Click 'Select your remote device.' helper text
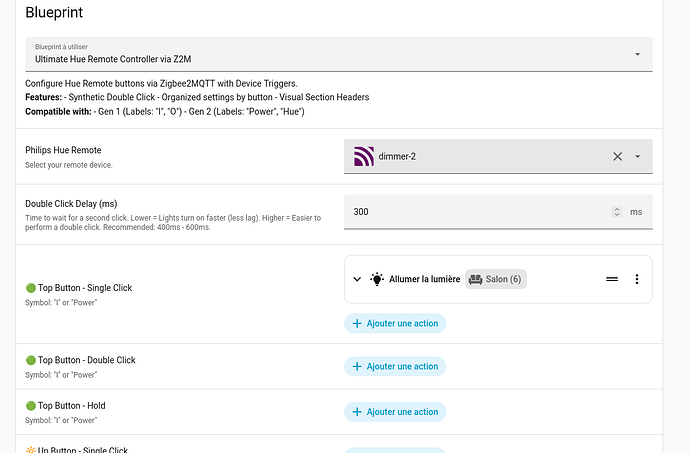690x453 pixels. [x=69, y=165]
